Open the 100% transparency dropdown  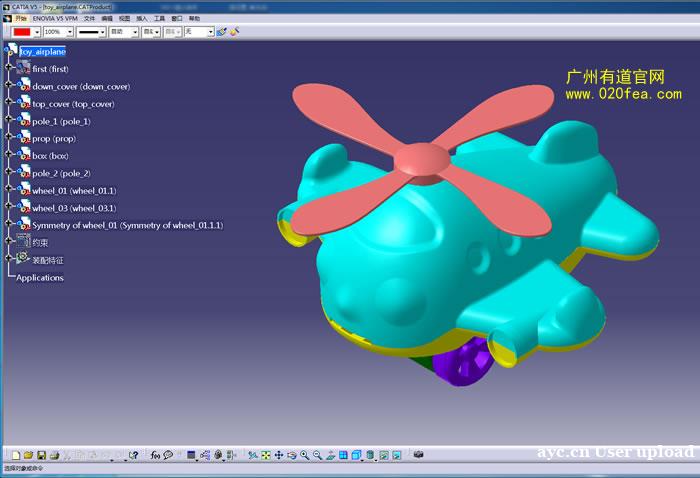coord(70,32)
